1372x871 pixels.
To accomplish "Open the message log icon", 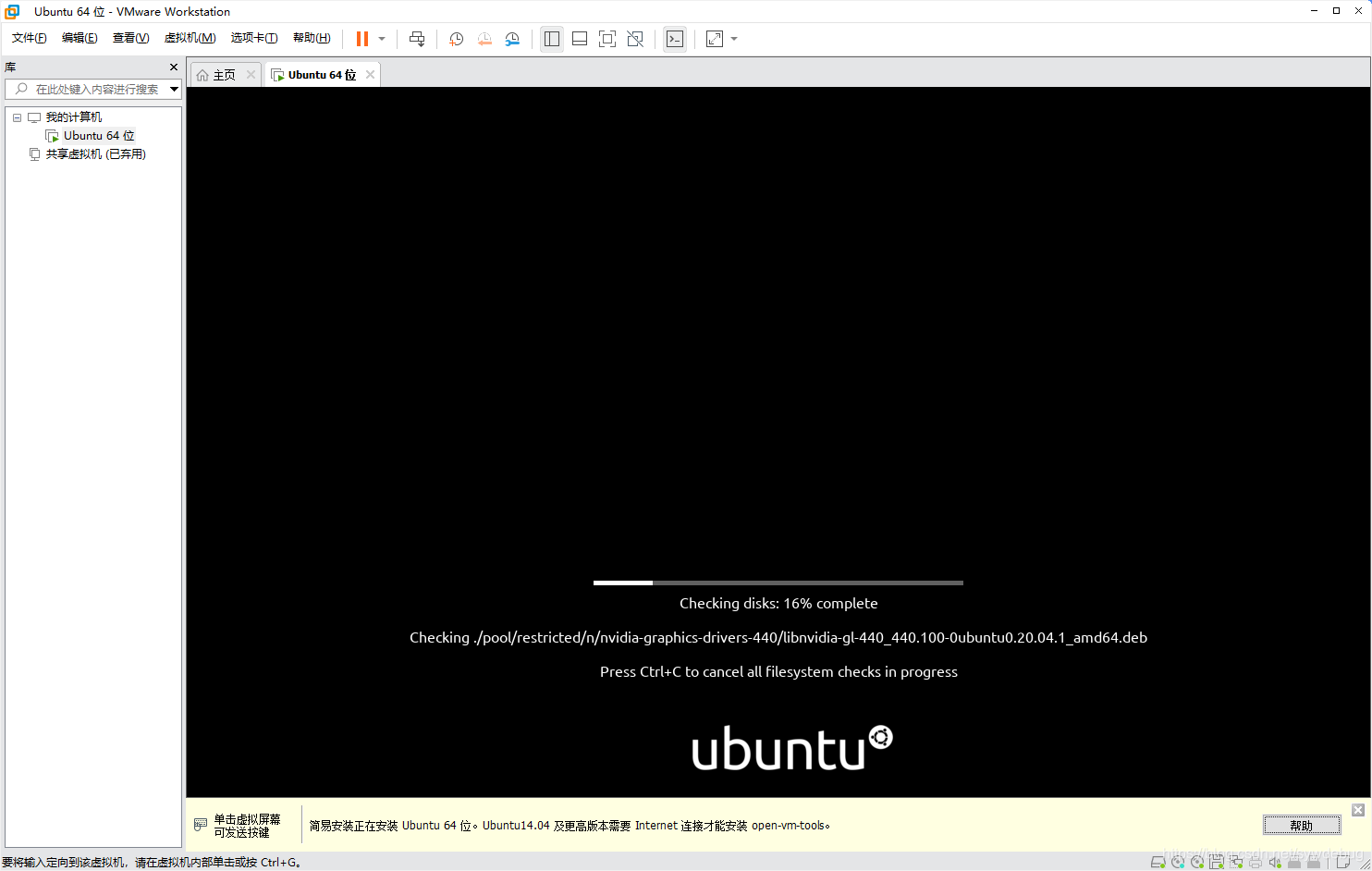I will (1343, 863).
